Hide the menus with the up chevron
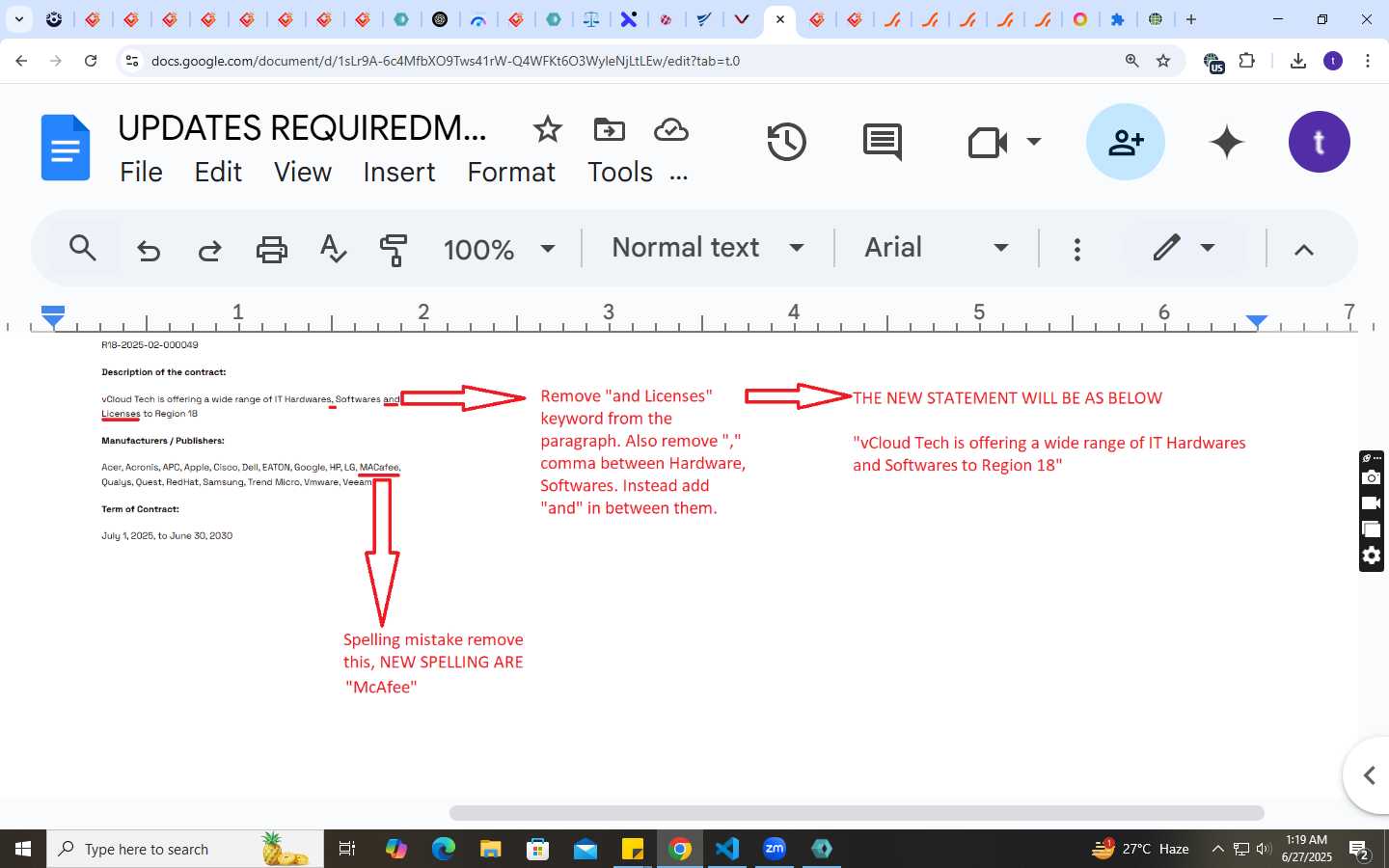Viewport: 1389px width, 868px height. point(1304,249)
